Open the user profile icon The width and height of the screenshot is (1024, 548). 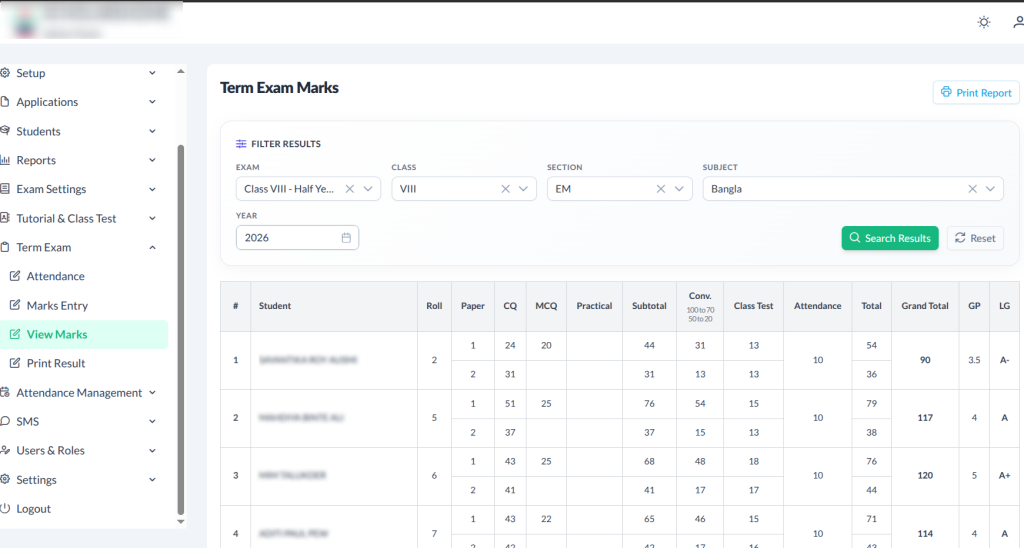coord(1018,22)
